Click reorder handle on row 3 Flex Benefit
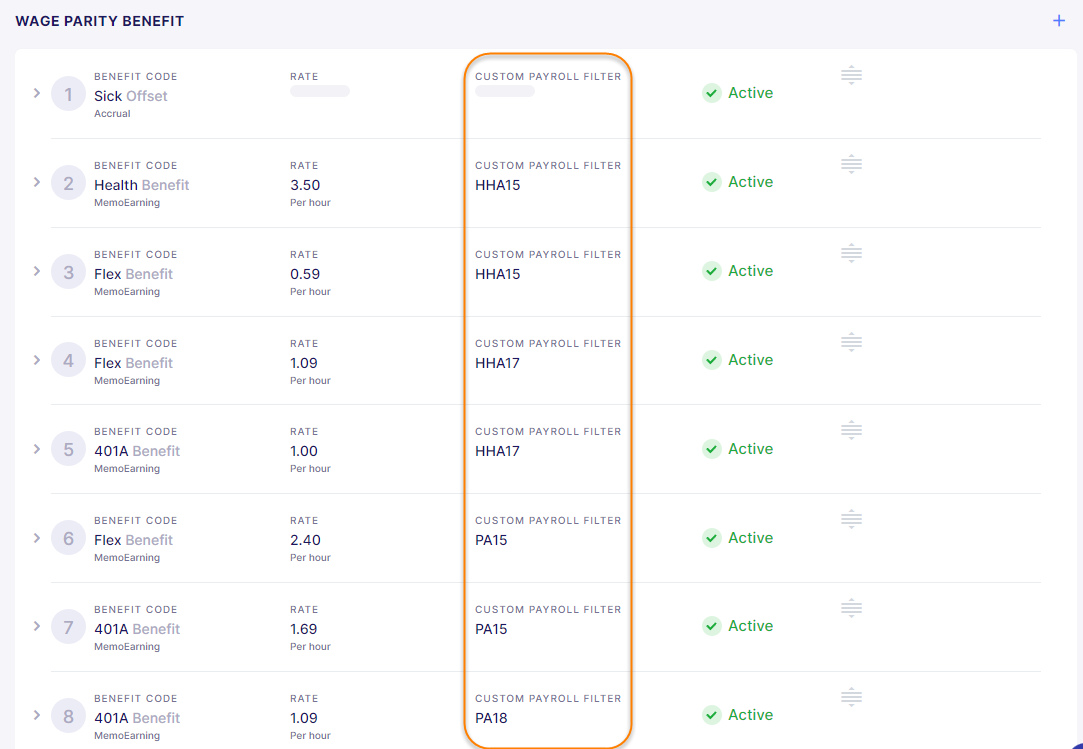 pyautogui.click(x=852, y=253)
